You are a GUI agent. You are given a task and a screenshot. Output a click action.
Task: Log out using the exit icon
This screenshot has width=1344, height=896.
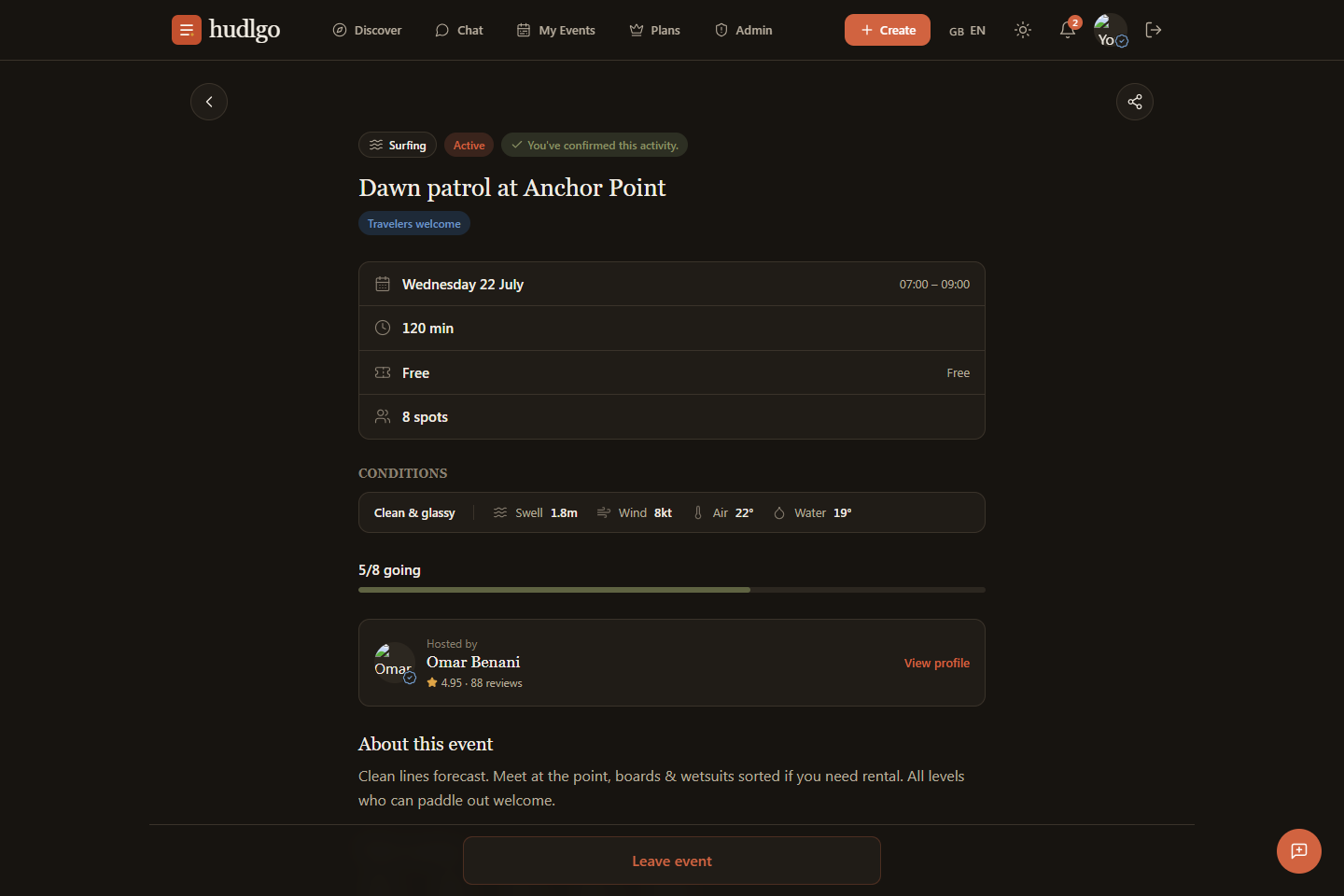coord(1154,30)
